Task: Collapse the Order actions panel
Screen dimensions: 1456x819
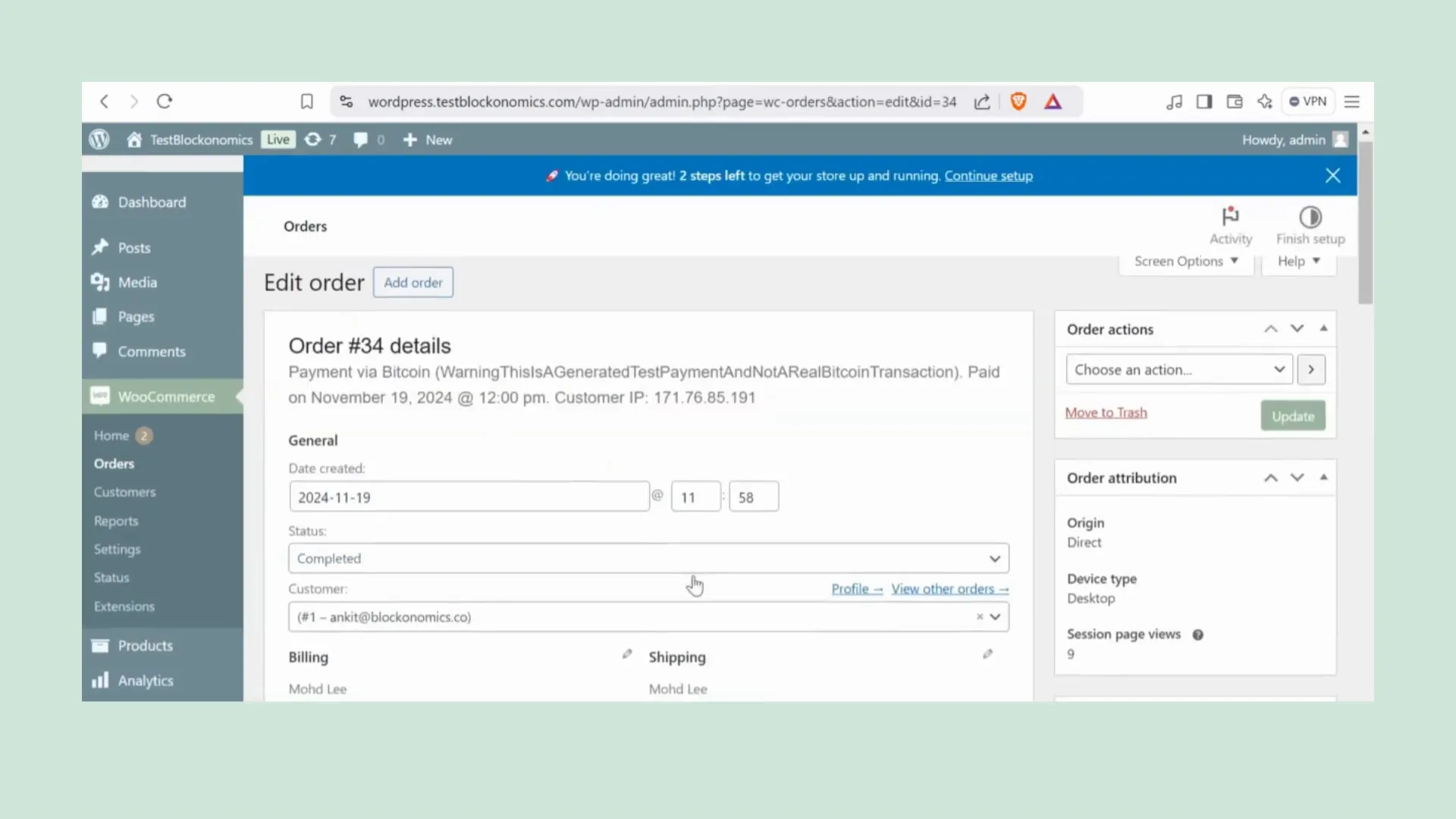Action: pos(1323,327)
